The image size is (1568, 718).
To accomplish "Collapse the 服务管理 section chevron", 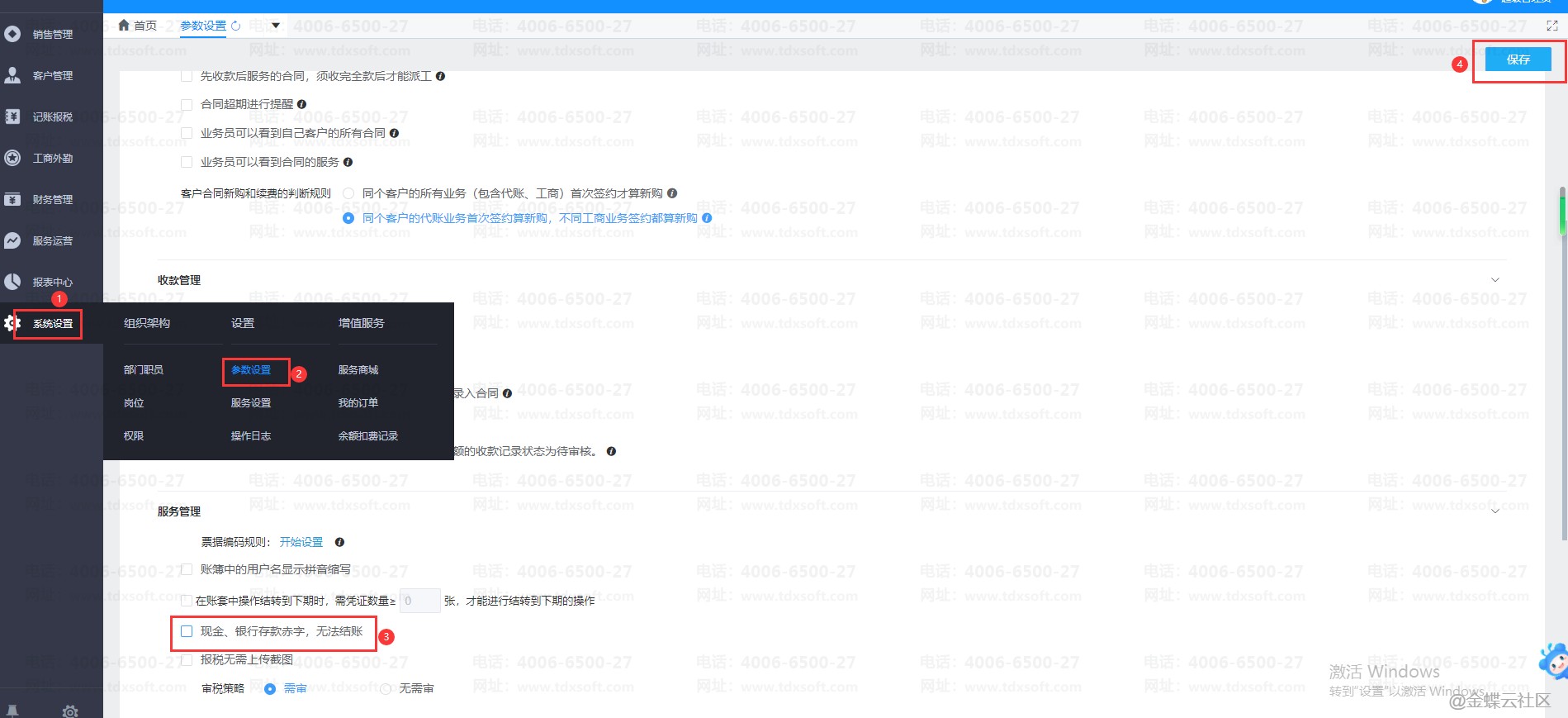I will 1495,511.
